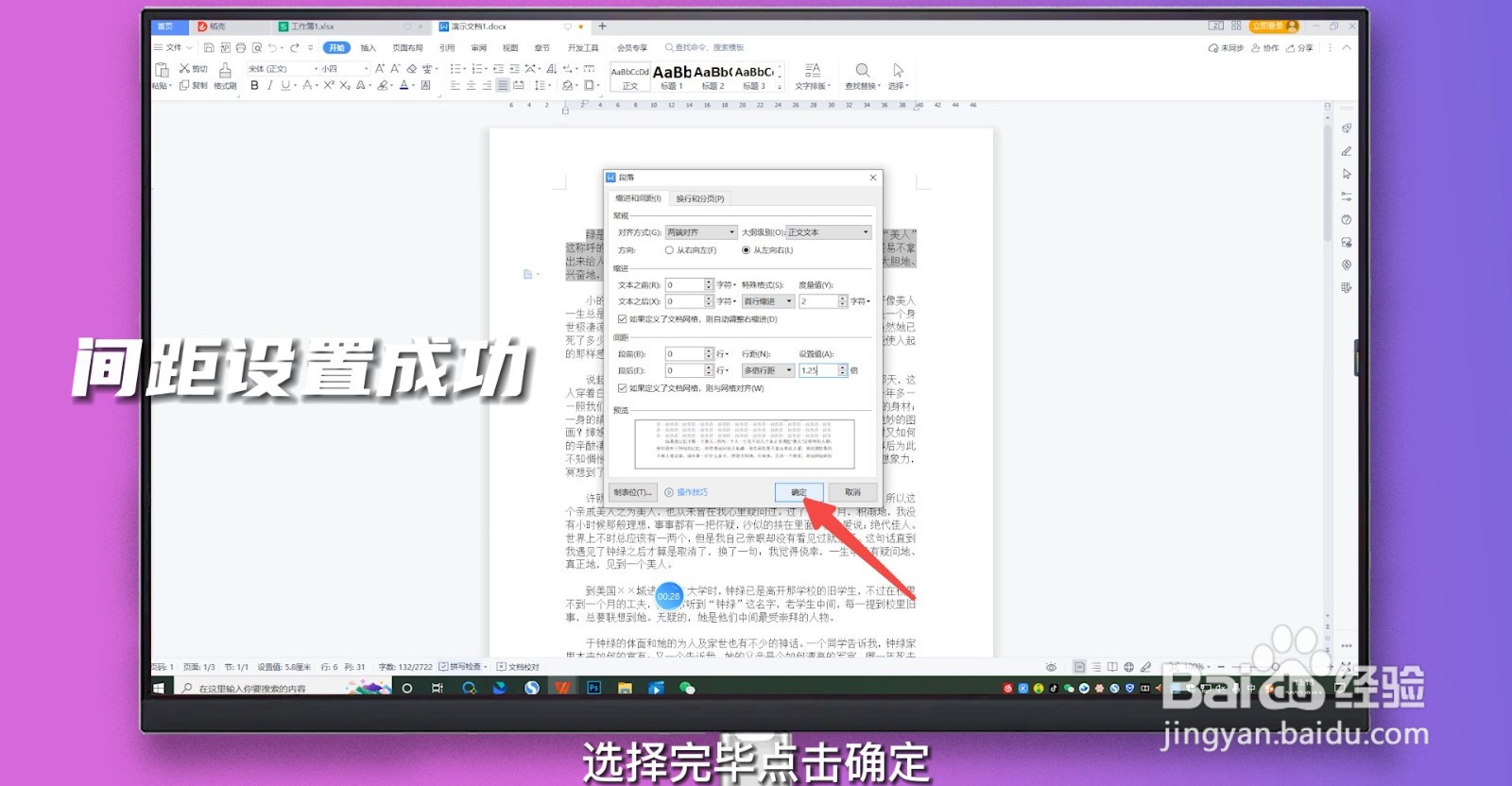Click the command search box (查找命令)

click(x=704, y=47)
